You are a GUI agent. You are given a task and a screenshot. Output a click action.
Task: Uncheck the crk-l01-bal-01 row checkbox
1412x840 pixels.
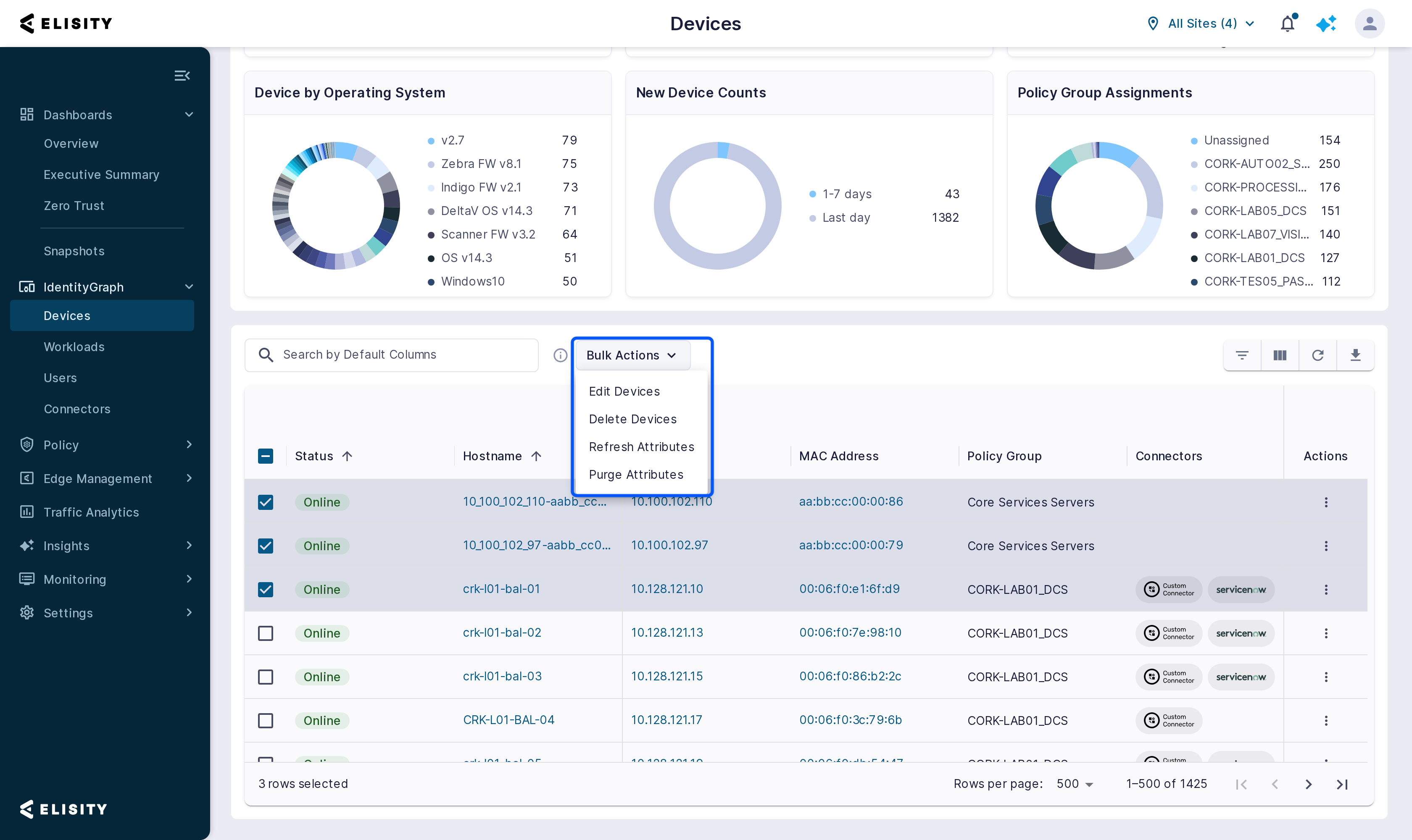(266, 589)
